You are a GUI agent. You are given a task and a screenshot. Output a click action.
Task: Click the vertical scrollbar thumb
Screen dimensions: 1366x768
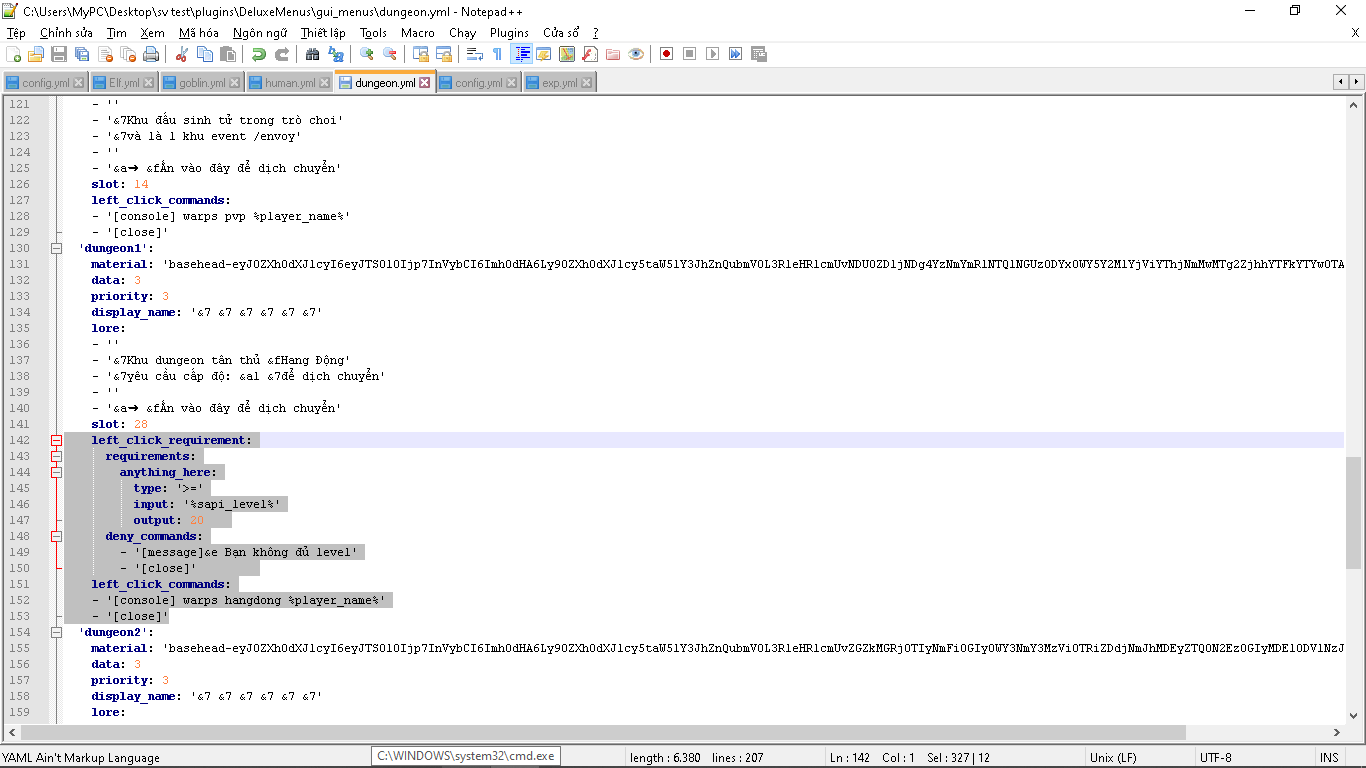point(1354,512)
